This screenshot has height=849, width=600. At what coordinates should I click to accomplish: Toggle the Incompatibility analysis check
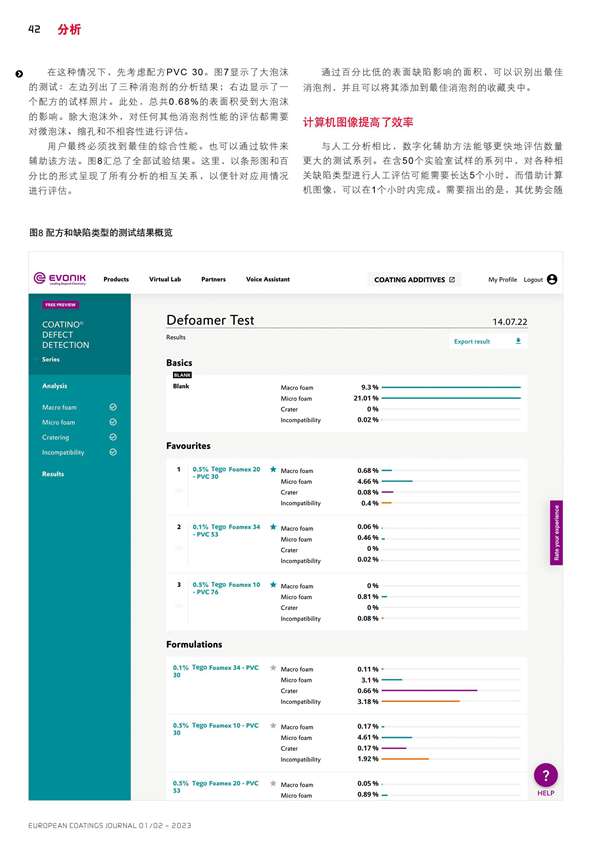[x=113, y=452]
